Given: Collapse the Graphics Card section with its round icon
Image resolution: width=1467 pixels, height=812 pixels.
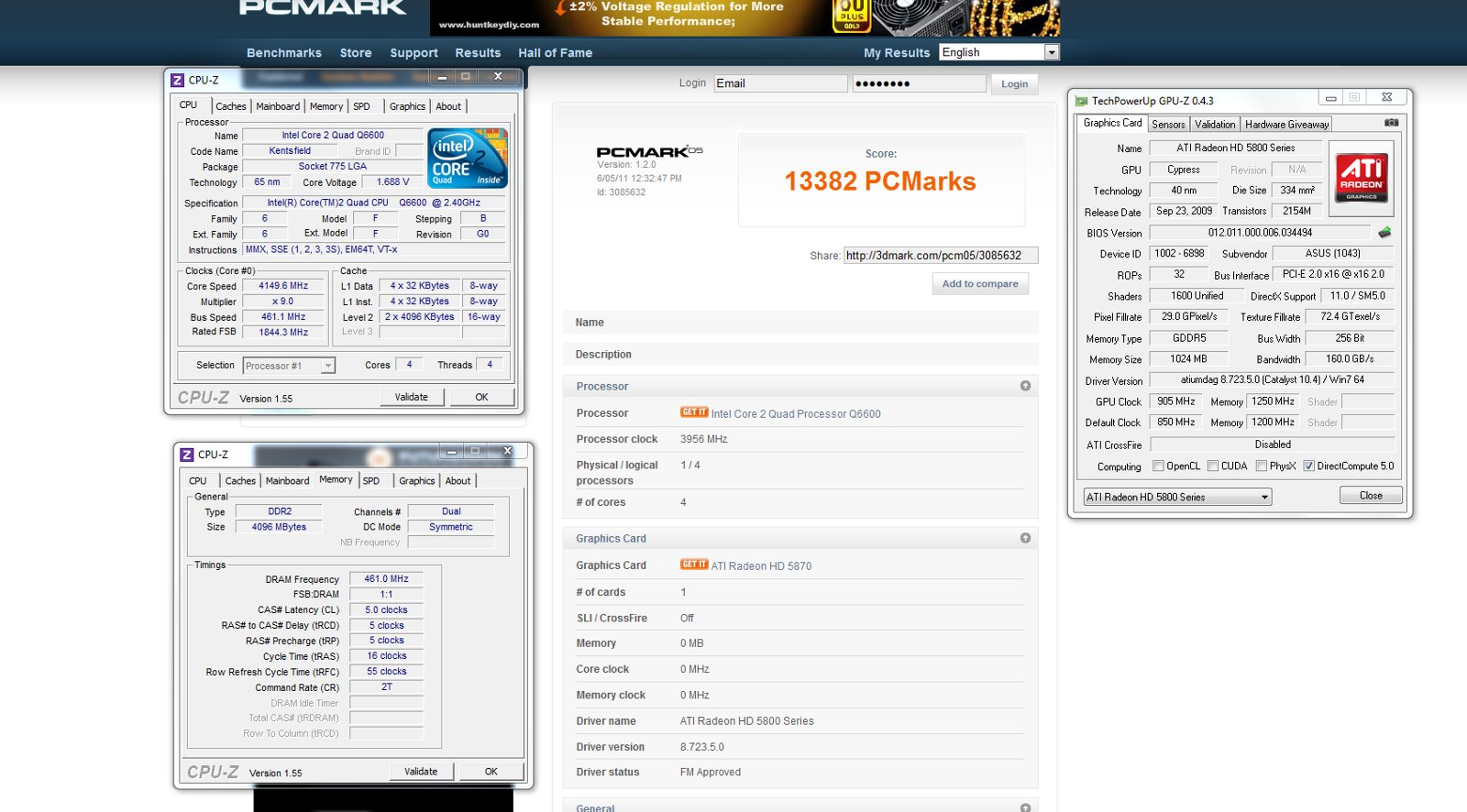Looking at the screenshot, I should pos(1025,538).
